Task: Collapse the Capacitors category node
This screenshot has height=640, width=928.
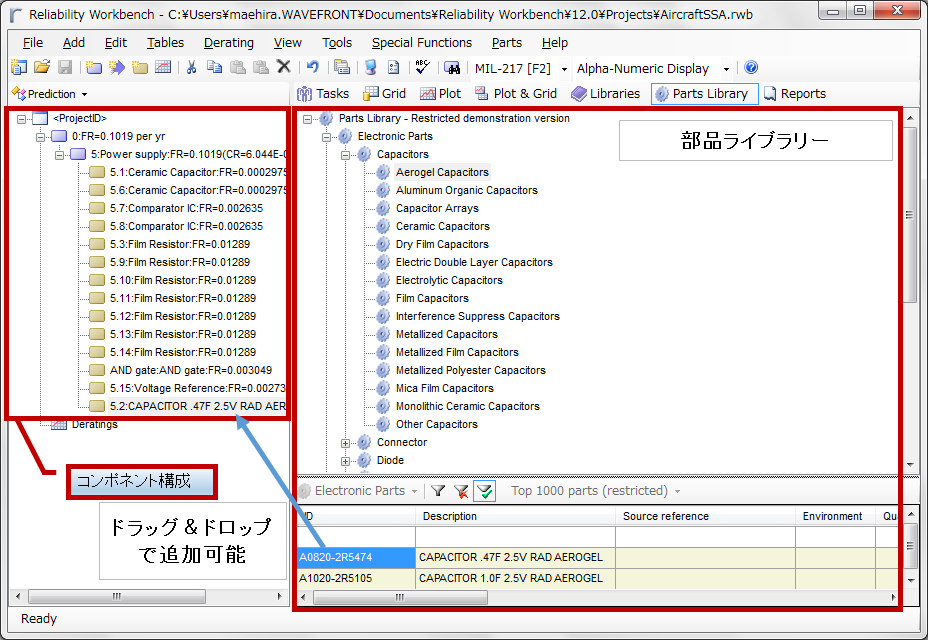Action: pos(345,155)
